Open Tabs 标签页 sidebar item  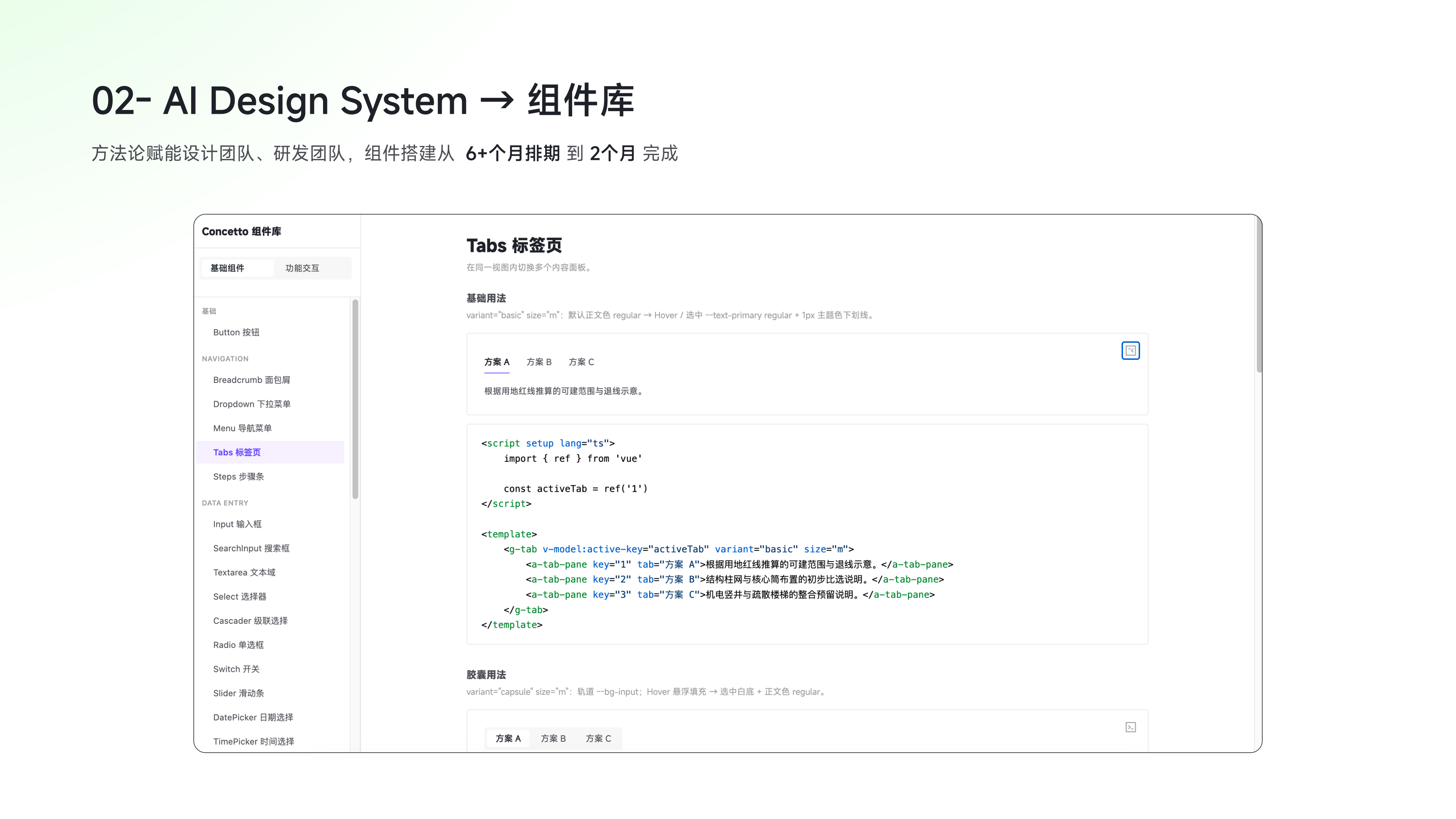click(x=270, y=452)
